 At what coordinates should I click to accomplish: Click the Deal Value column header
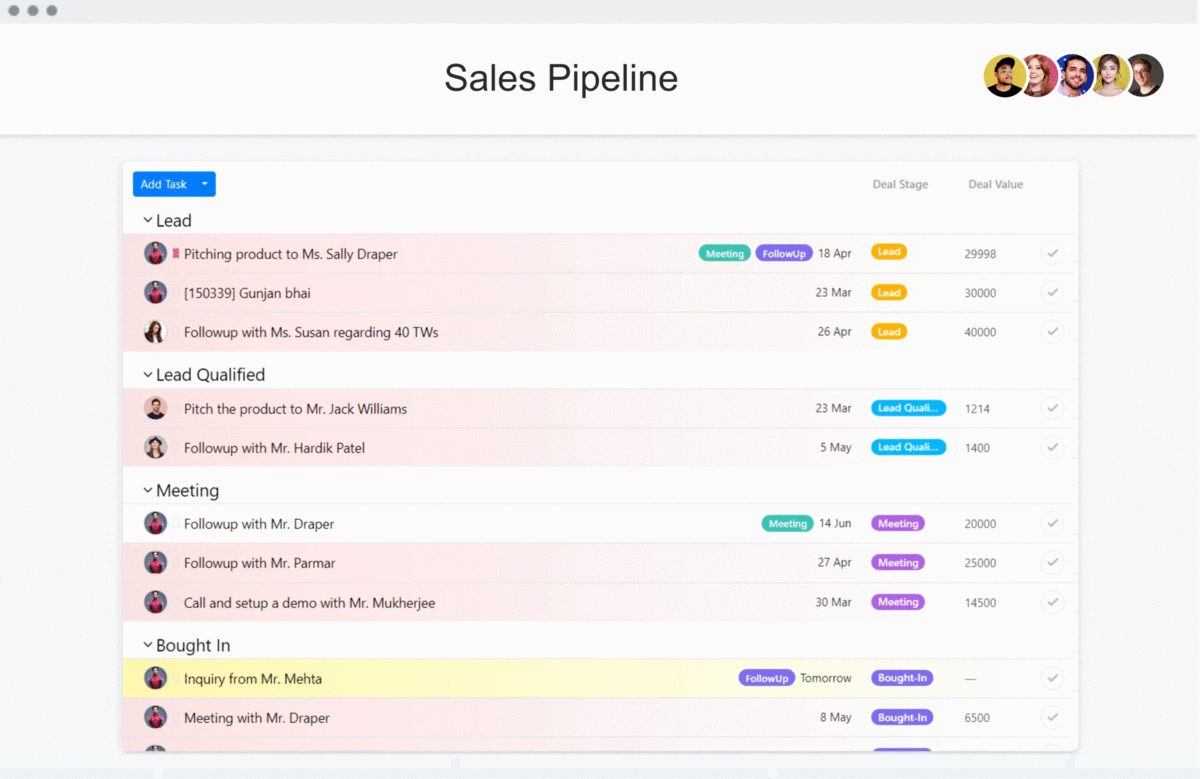[995, 184]
